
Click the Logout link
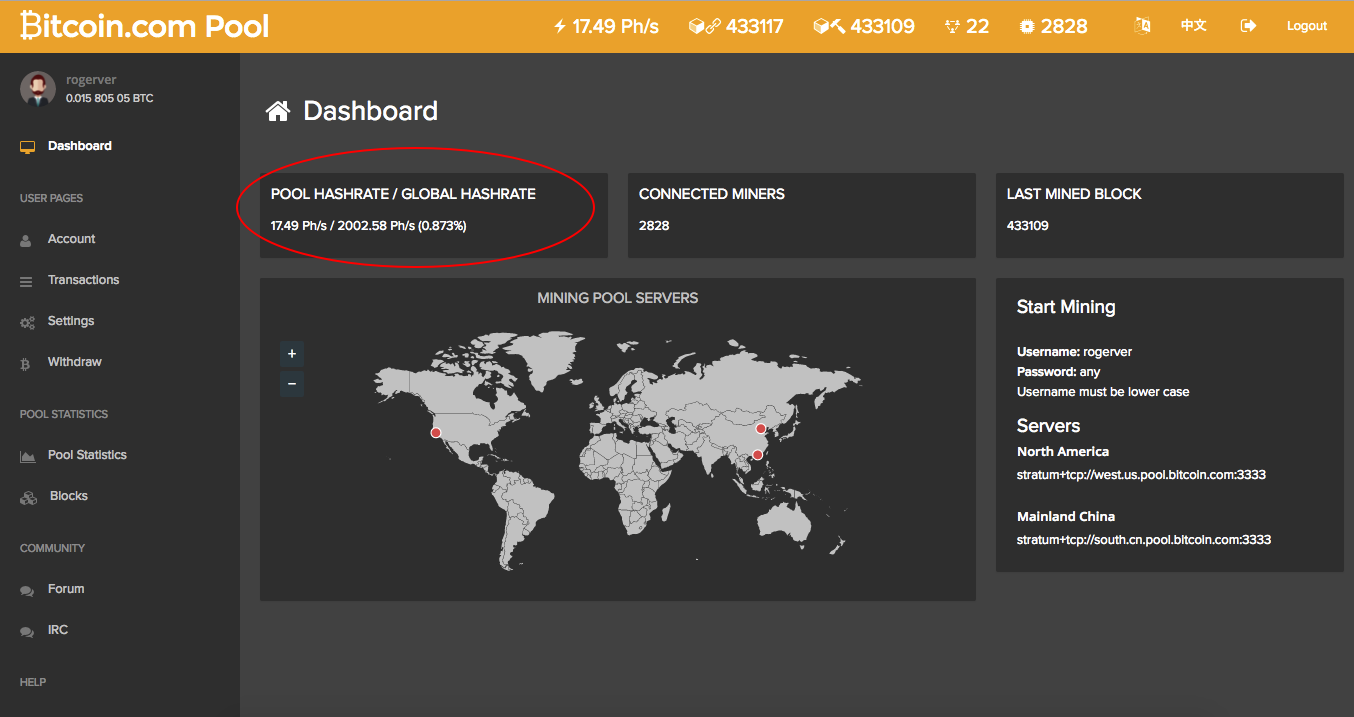(x=1307, y=26)
